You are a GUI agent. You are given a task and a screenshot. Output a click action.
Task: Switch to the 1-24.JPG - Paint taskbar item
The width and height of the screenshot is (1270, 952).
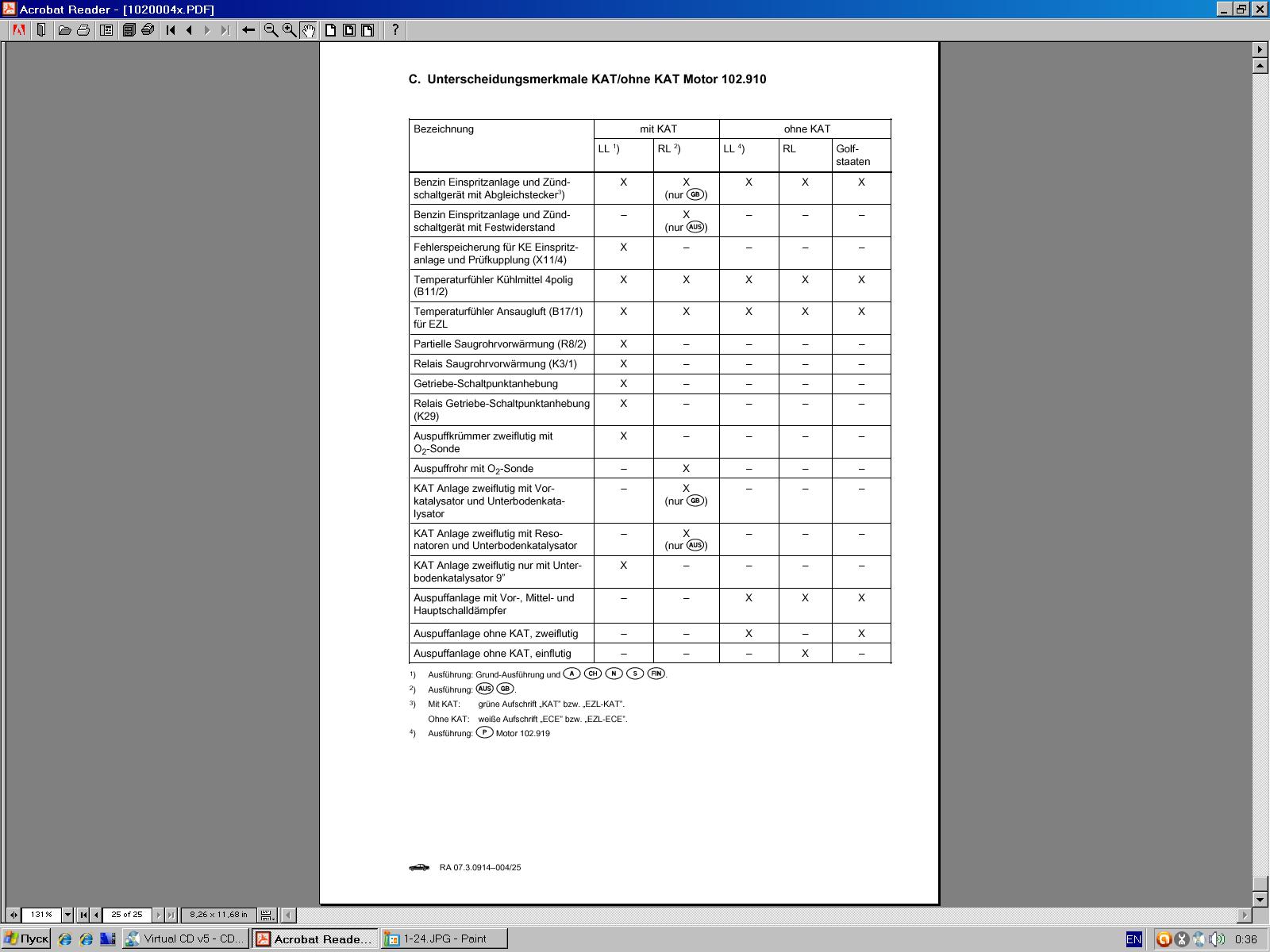(x=443, y=939)
